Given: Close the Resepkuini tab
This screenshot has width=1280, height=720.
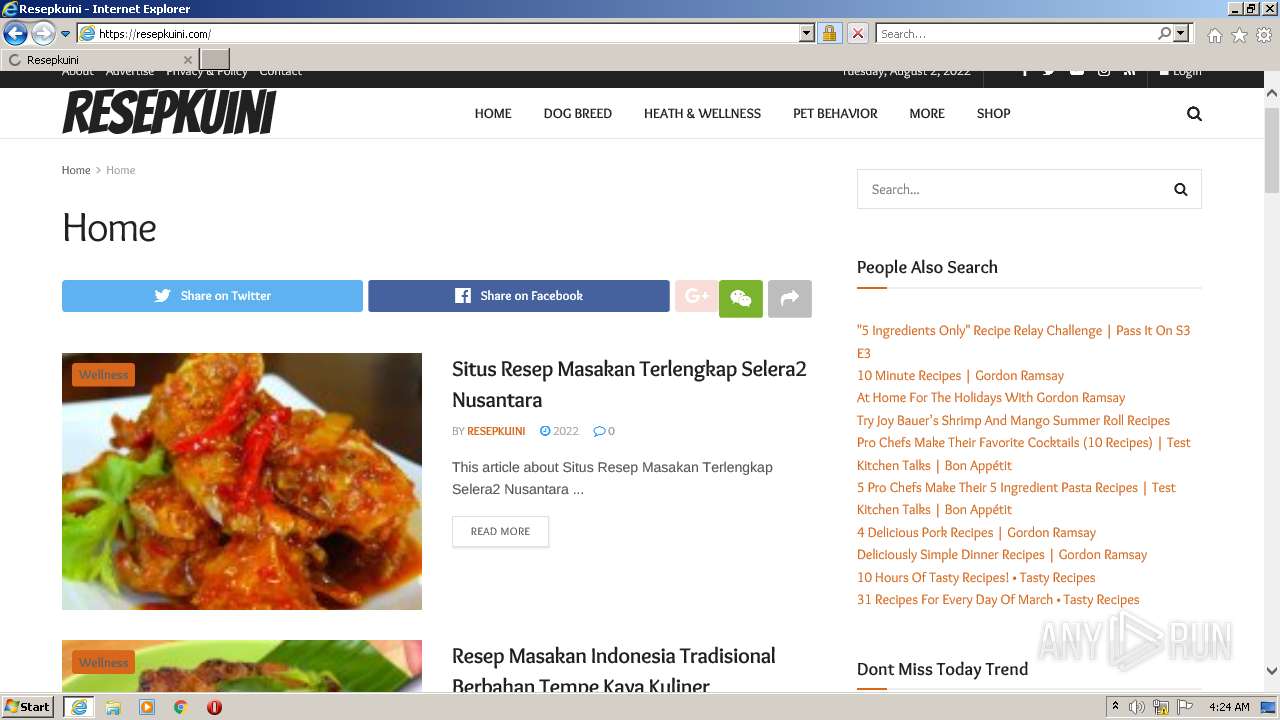Looking at the screenshot, I should 187,60.
